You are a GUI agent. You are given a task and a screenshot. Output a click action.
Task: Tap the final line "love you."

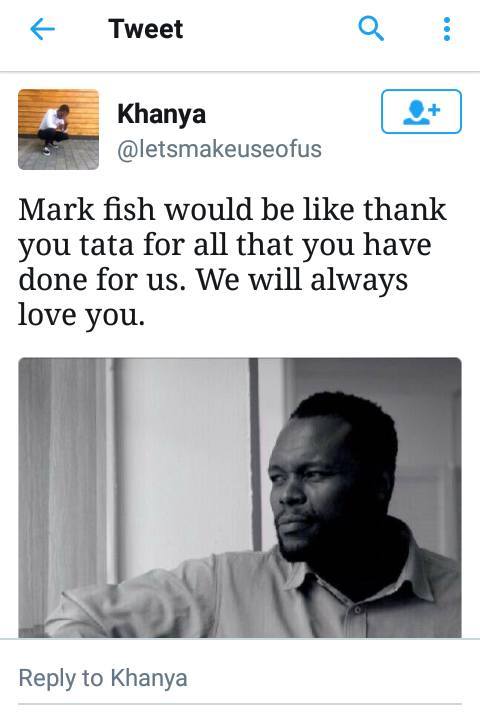click(x=82, y=315)
